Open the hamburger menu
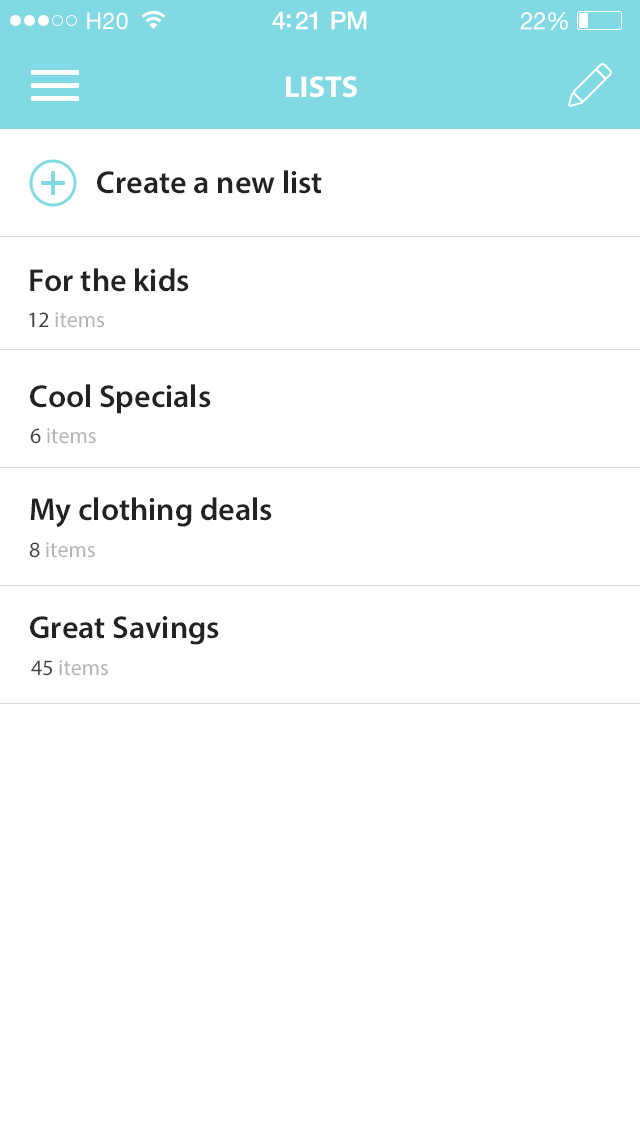 pyautogui.click(x=55, y=86)
